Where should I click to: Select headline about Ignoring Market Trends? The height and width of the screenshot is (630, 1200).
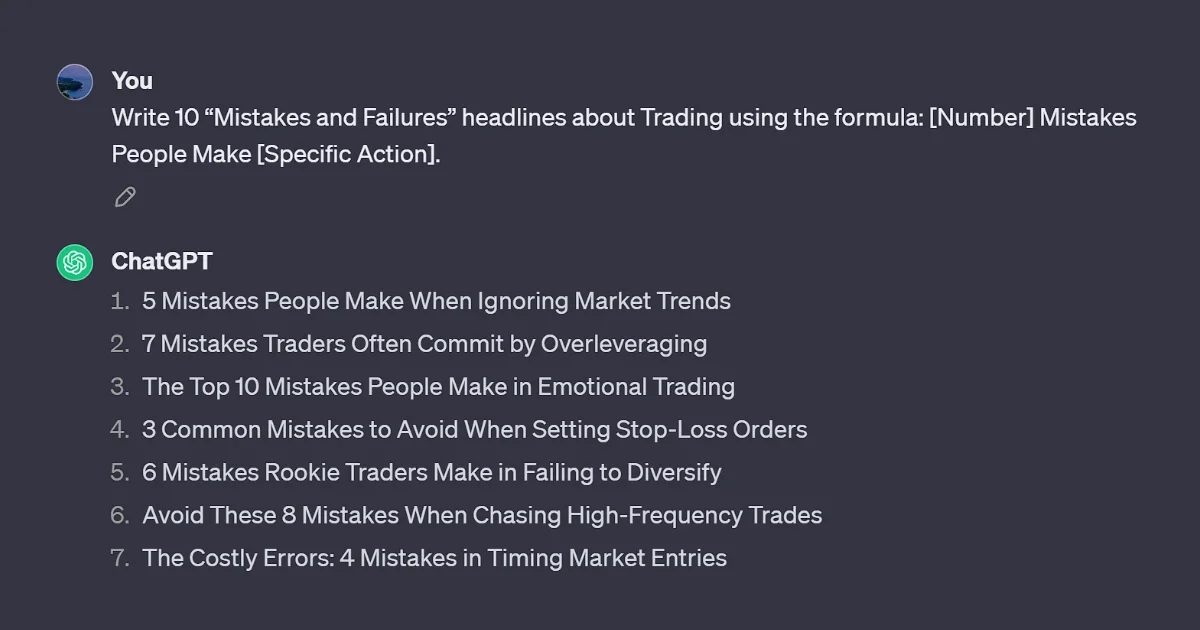point(436,301)
